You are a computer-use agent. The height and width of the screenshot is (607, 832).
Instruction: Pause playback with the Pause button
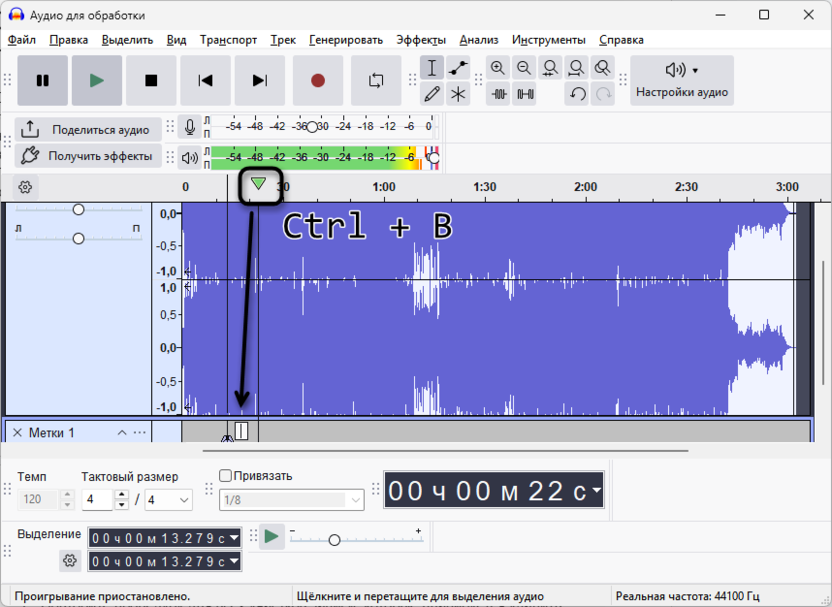pyautogui.click(x=42, y=81)
